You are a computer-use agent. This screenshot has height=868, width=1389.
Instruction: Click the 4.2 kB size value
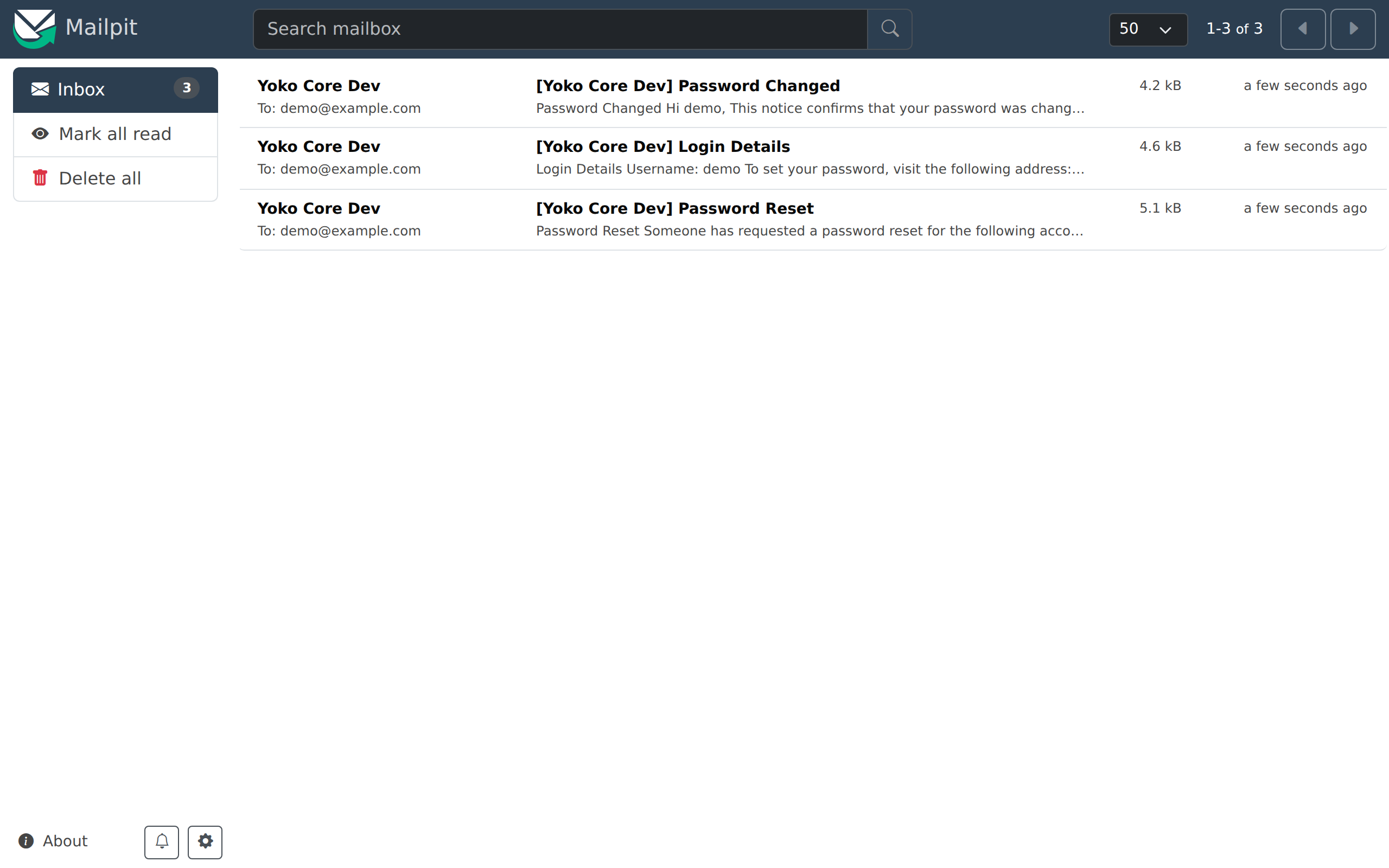(x=1160, y=86)
